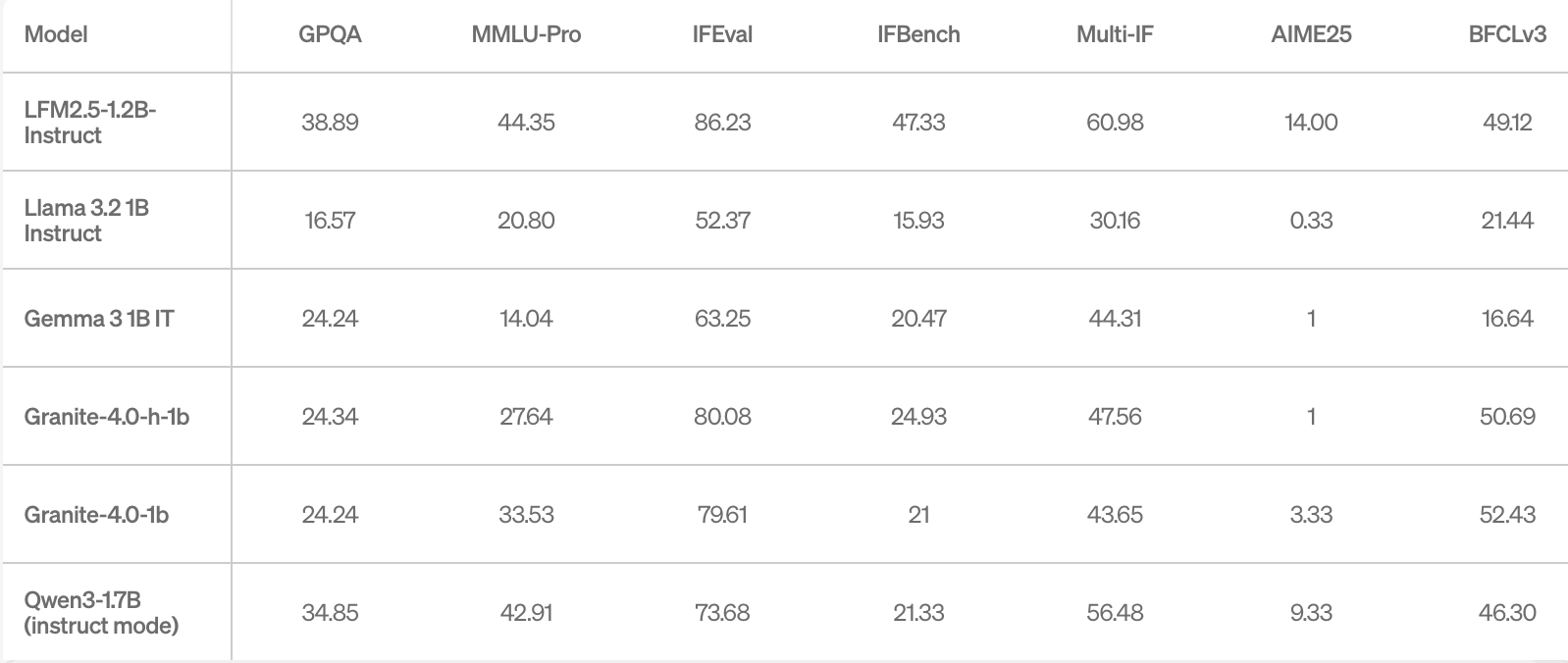1568x663 pixels.
Task: Select the Gemma 3 1B IT row label
Action: 99,319
